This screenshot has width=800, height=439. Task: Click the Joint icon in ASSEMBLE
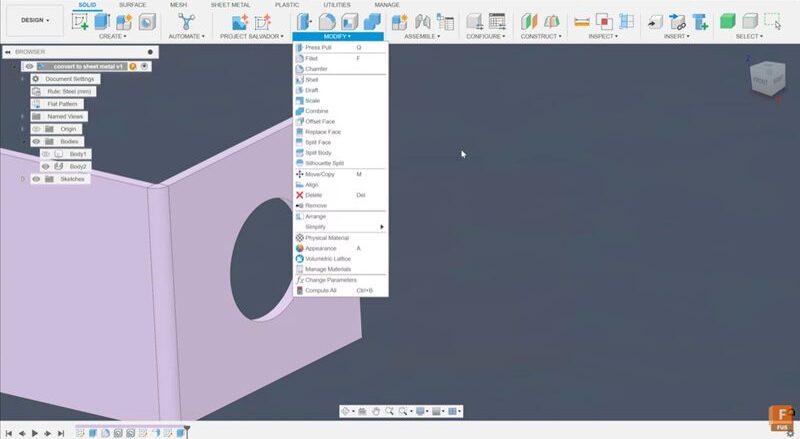click(x=422, y=21)
